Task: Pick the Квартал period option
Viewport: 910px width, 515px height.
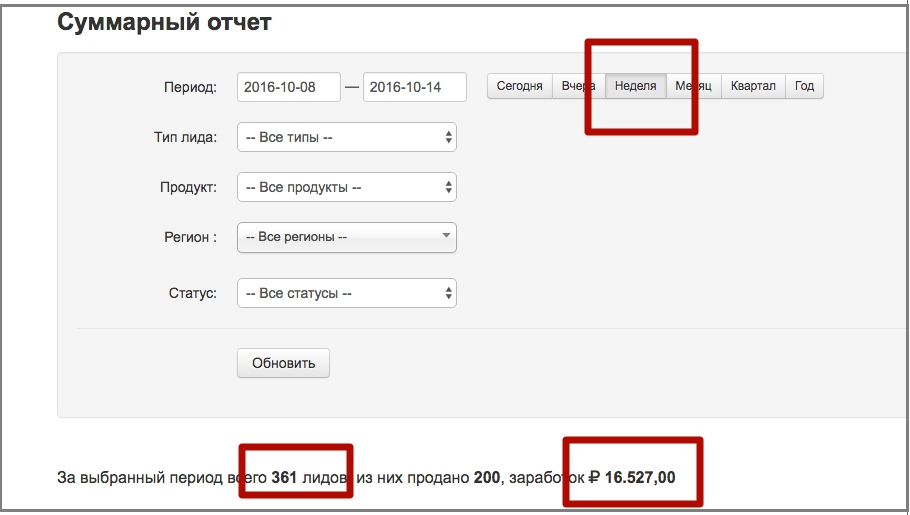Action: point(752,86)
